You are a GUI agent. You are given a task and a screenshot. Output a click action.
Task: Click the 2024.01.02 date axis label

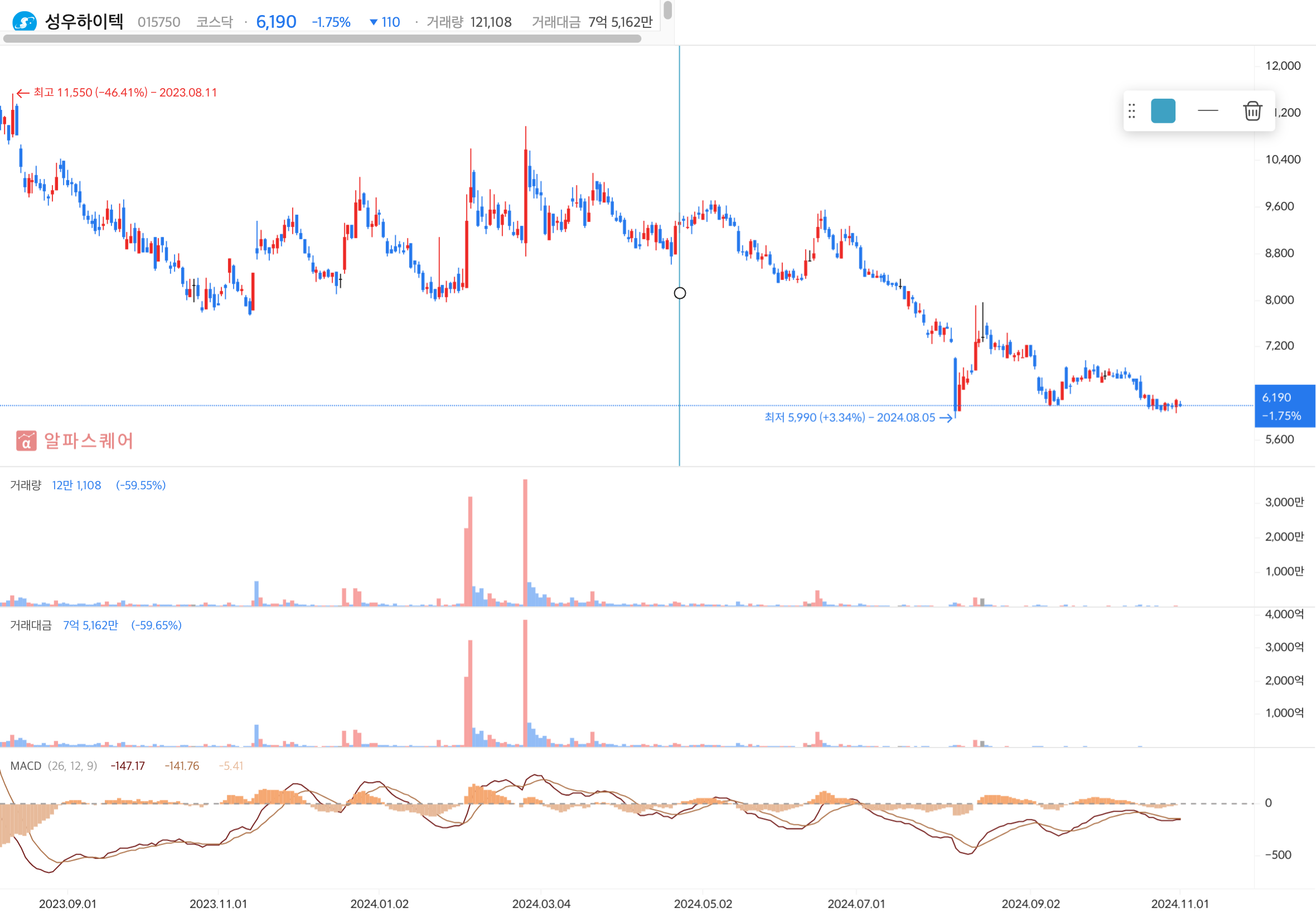tap(379, 904)
